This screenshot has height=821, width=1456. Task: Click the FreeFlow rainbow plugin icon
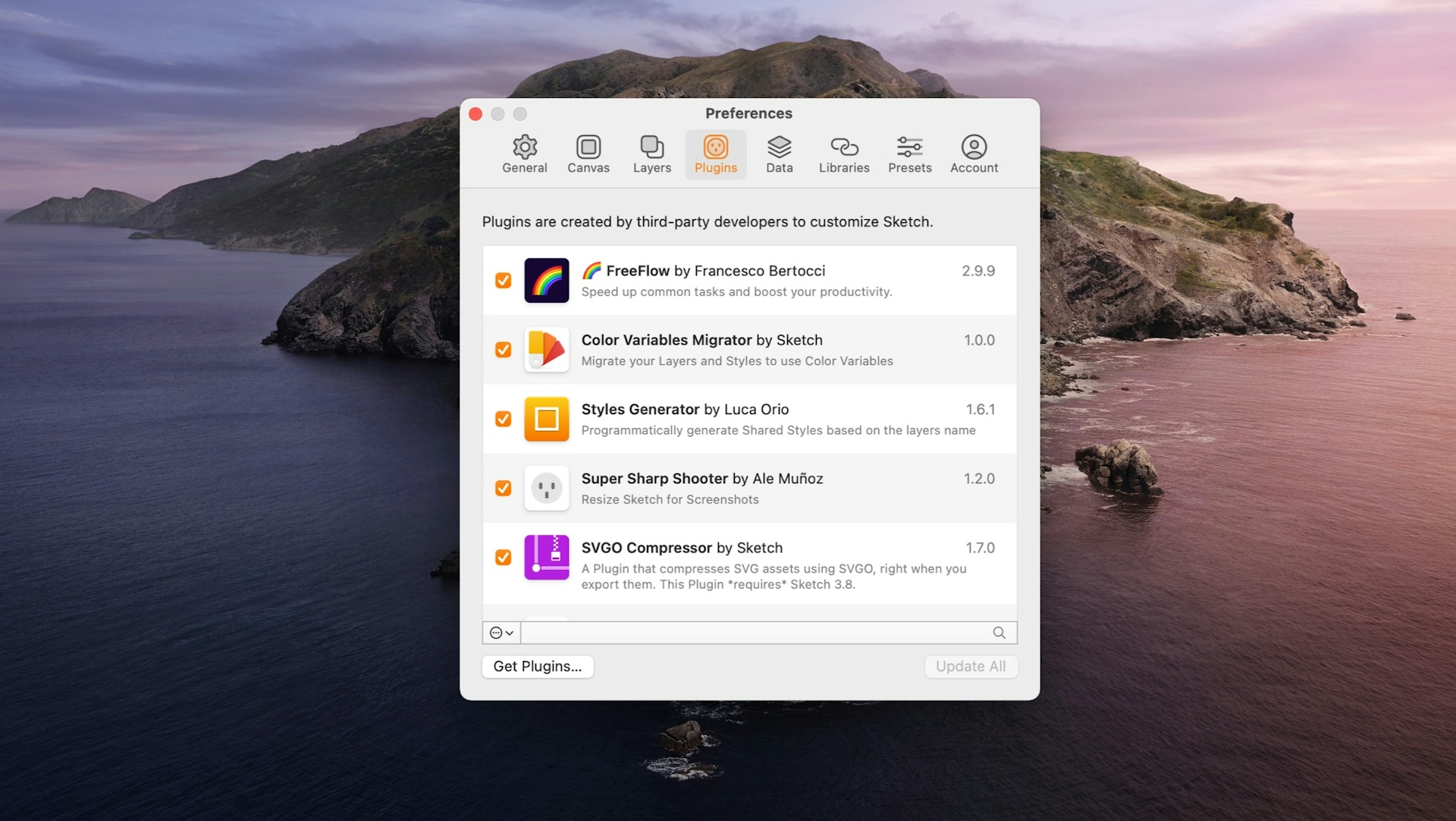pyautogui.click(x=547, y=280)
